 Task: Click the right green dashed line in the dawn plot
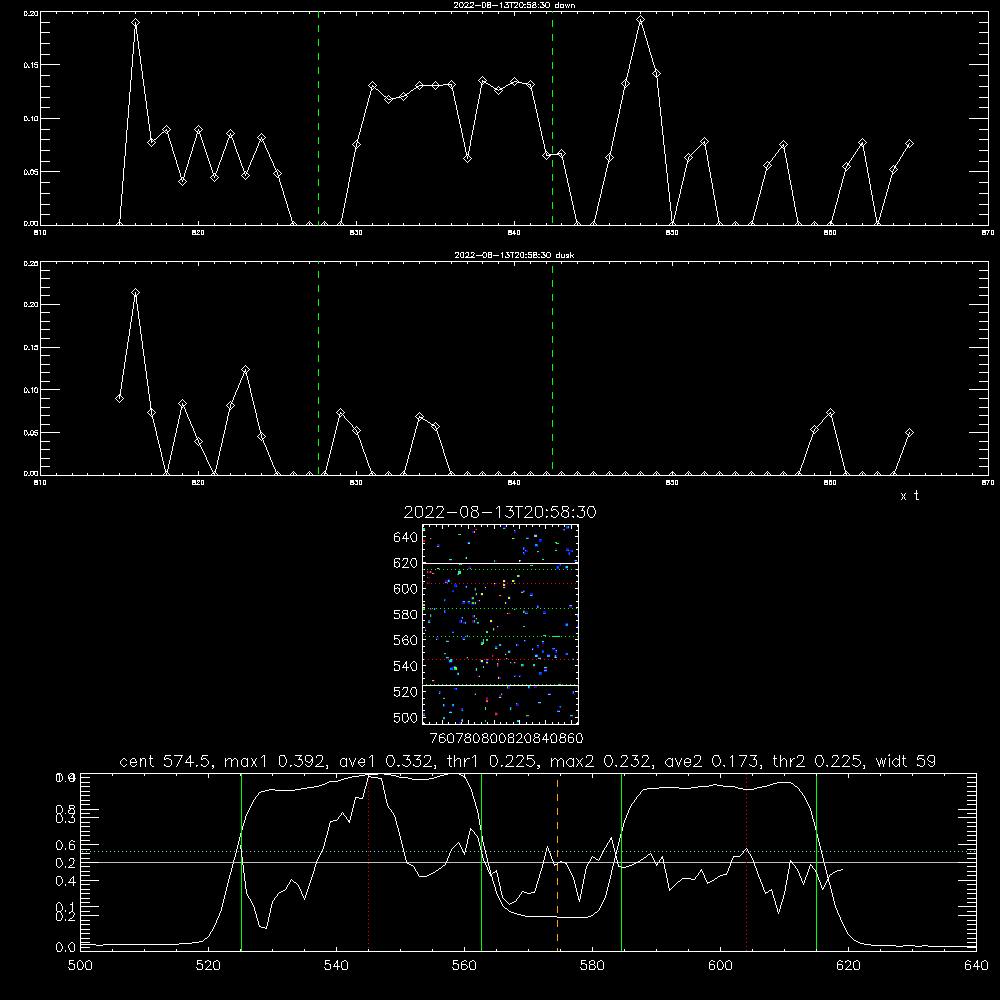click(552, 118)
